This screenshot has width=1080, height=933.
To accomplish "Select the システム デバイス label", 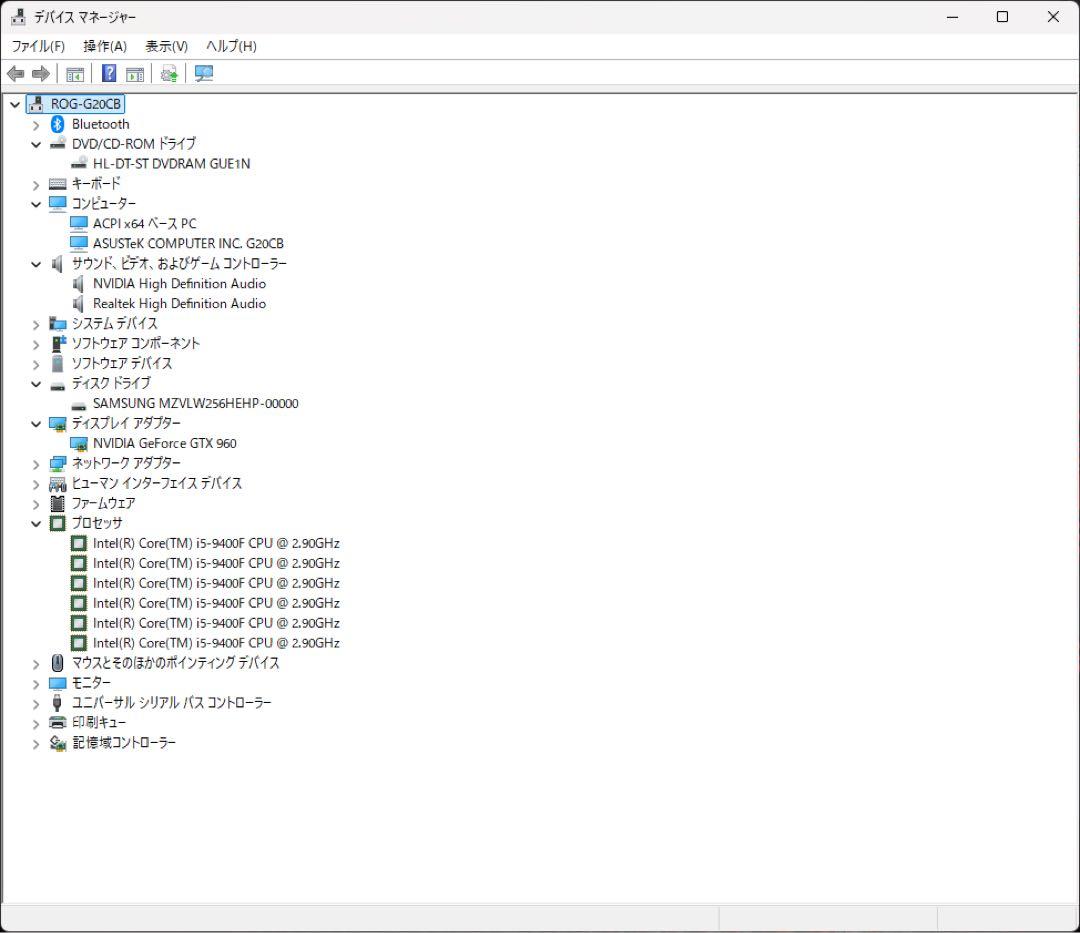I will (x=114, y=324).
